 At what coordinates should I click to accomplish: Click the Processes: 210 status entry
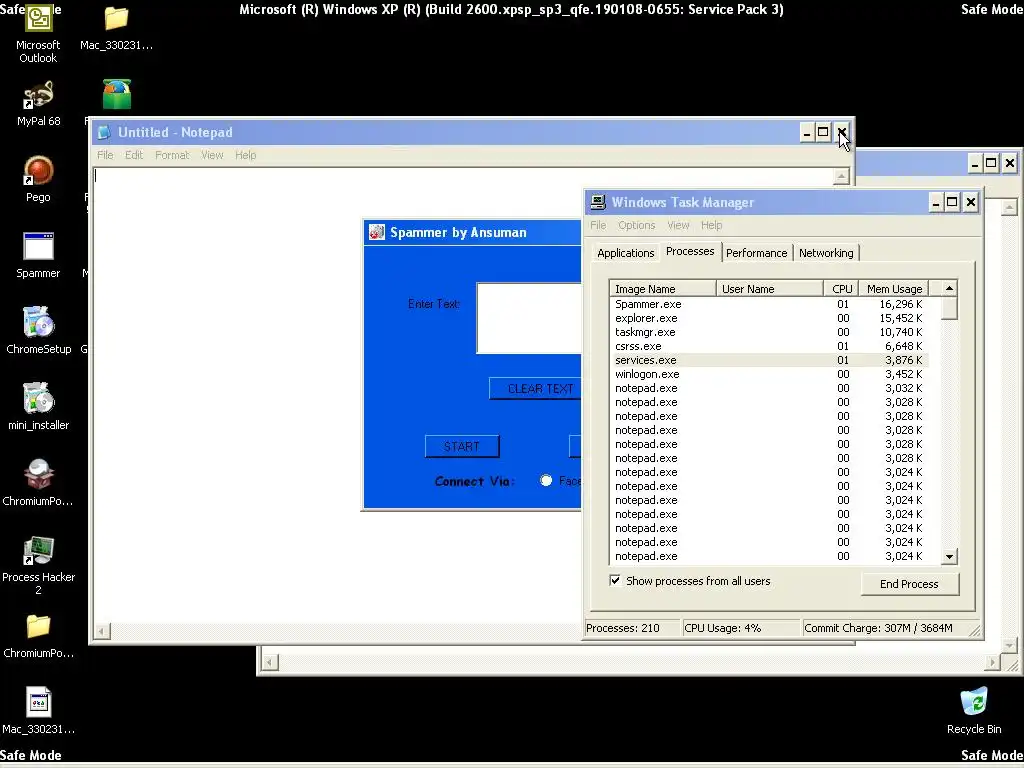click(631, 628)
